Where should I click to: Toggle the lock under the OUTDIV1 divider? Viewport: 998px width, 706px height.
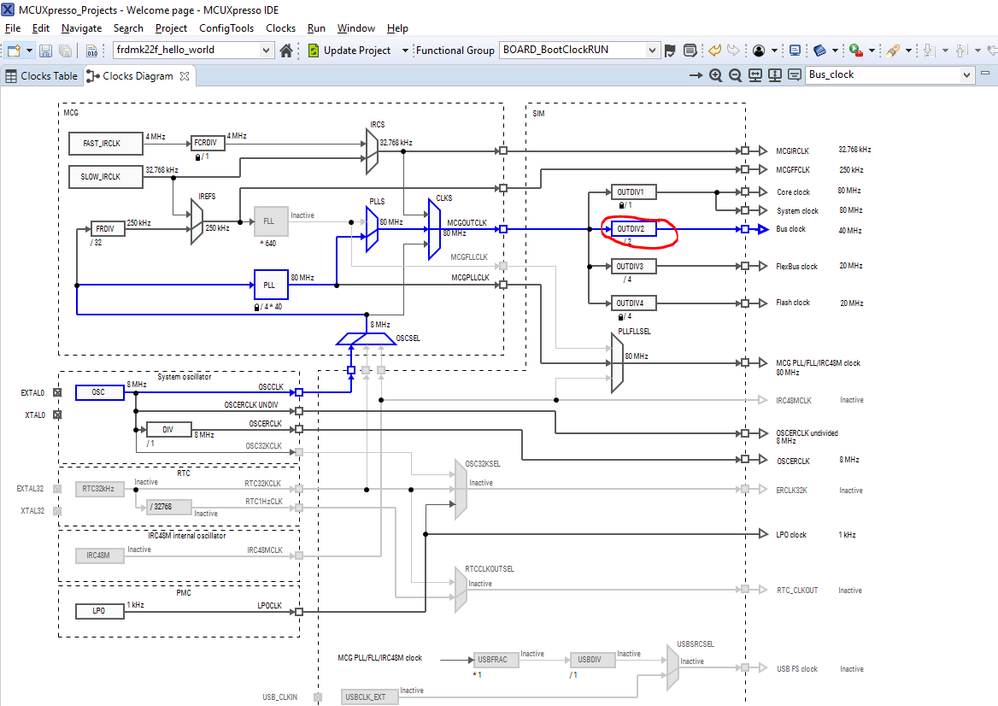[621, 205]
